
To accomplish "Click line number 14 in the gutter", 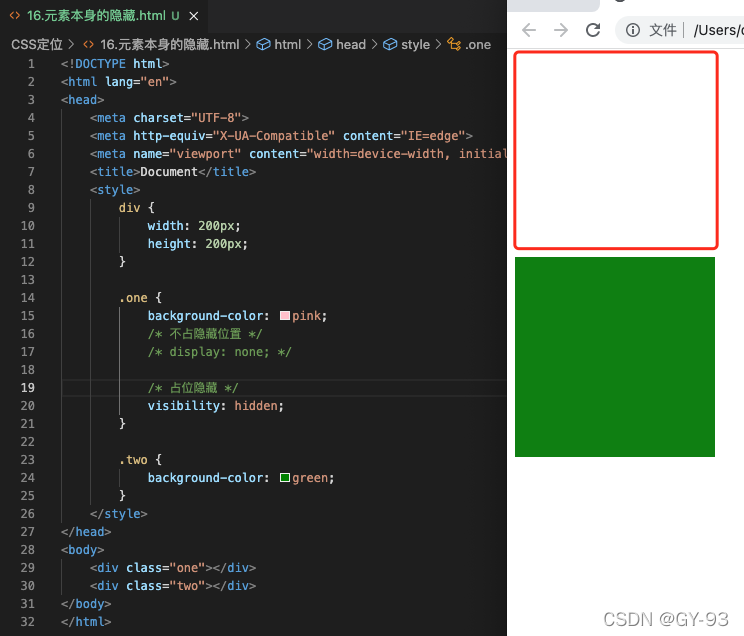I will point(28,298).
